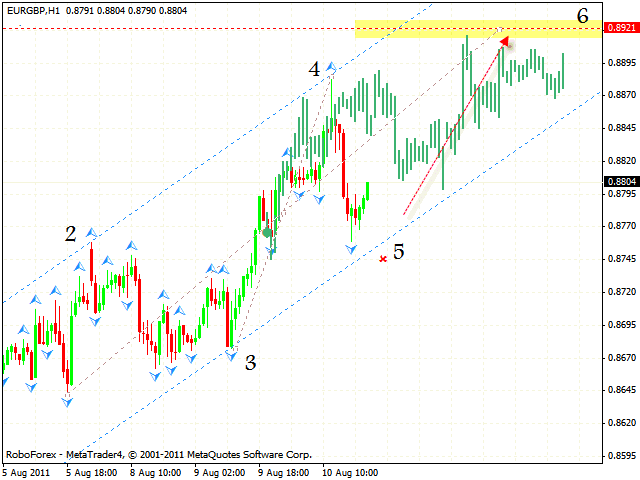This screenshot has height=480, width=640.
Task: Click the current price tag 0.8804
Action: tap(620, 182)
